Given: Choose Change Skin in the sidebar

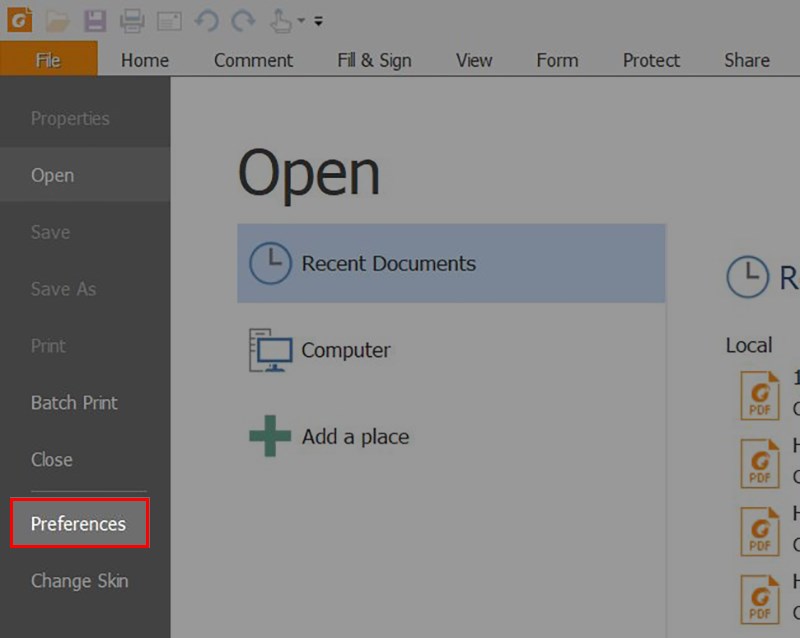Looking at the screenshot, I should [80, 581].
